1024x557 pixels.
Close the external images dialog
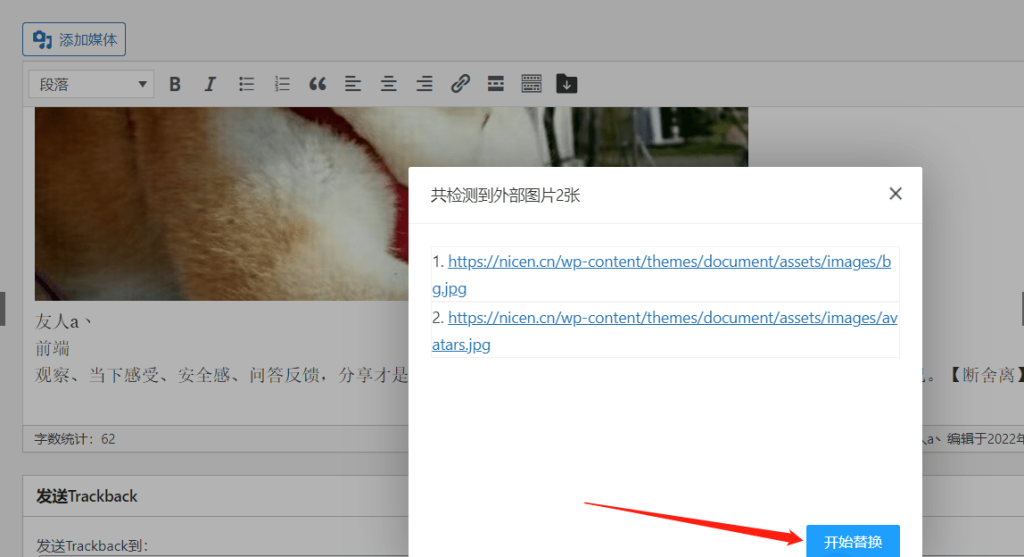tap(895, 194)
